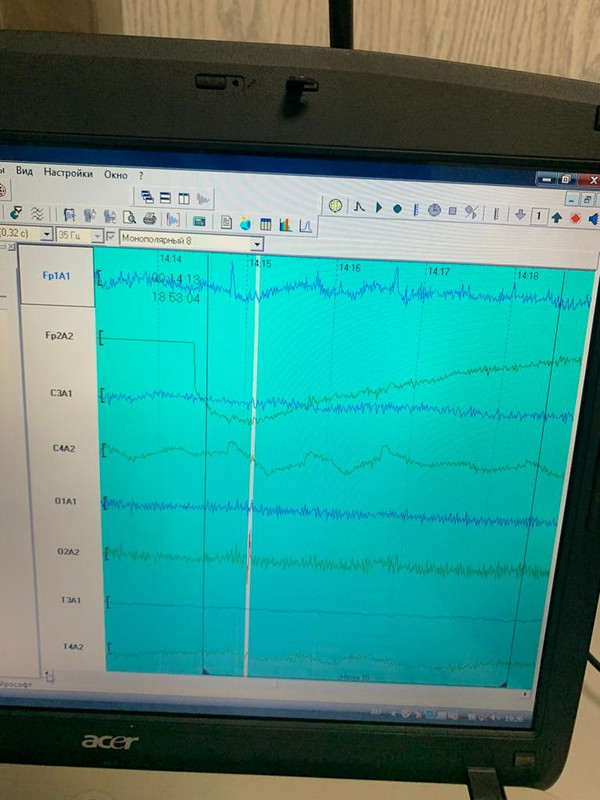This screenshot has width=600, height=800.
Task: Click the 14:16 time marker
Action: (x=349, y=267)
